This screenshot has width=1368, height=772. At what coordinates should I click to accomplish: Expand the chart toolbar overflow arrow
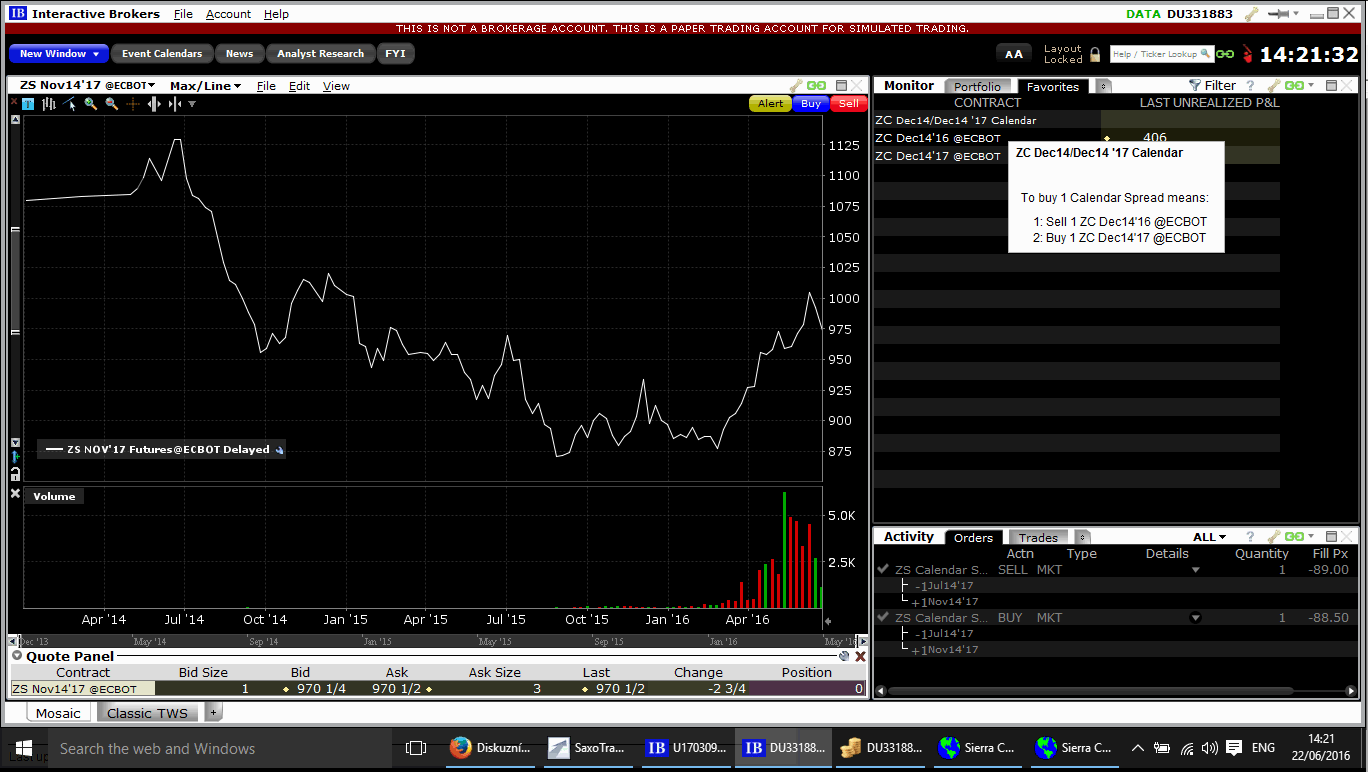[192, 104]
